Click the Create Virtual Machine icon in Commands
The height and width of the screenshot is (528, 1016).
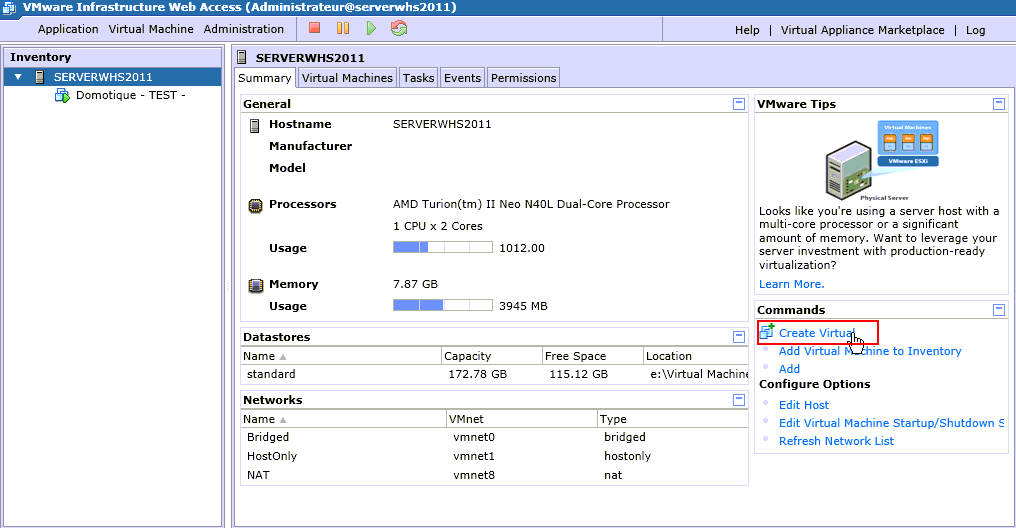(x=767, y=331)
